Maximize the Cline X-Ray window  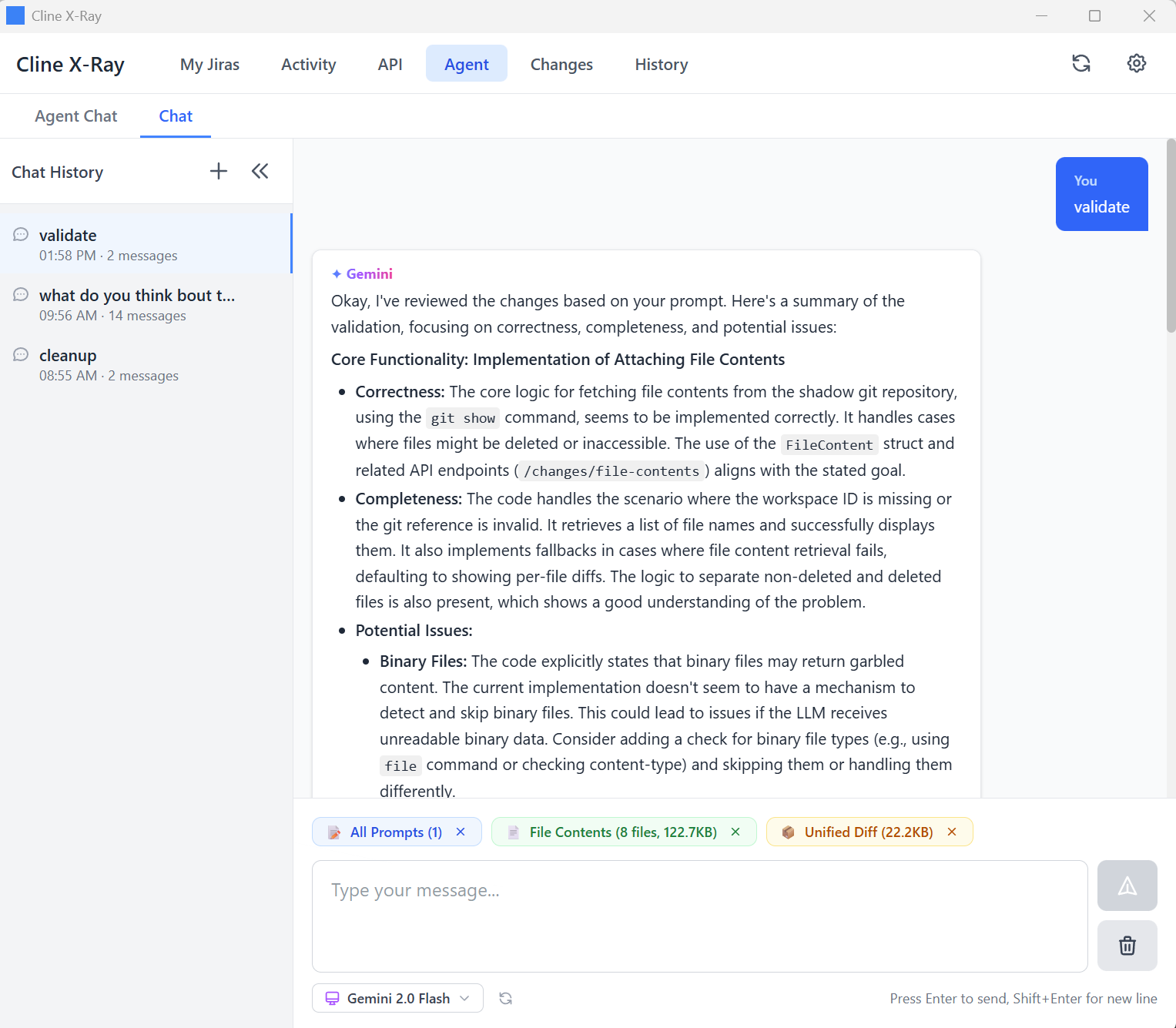tap(1094, 15)
